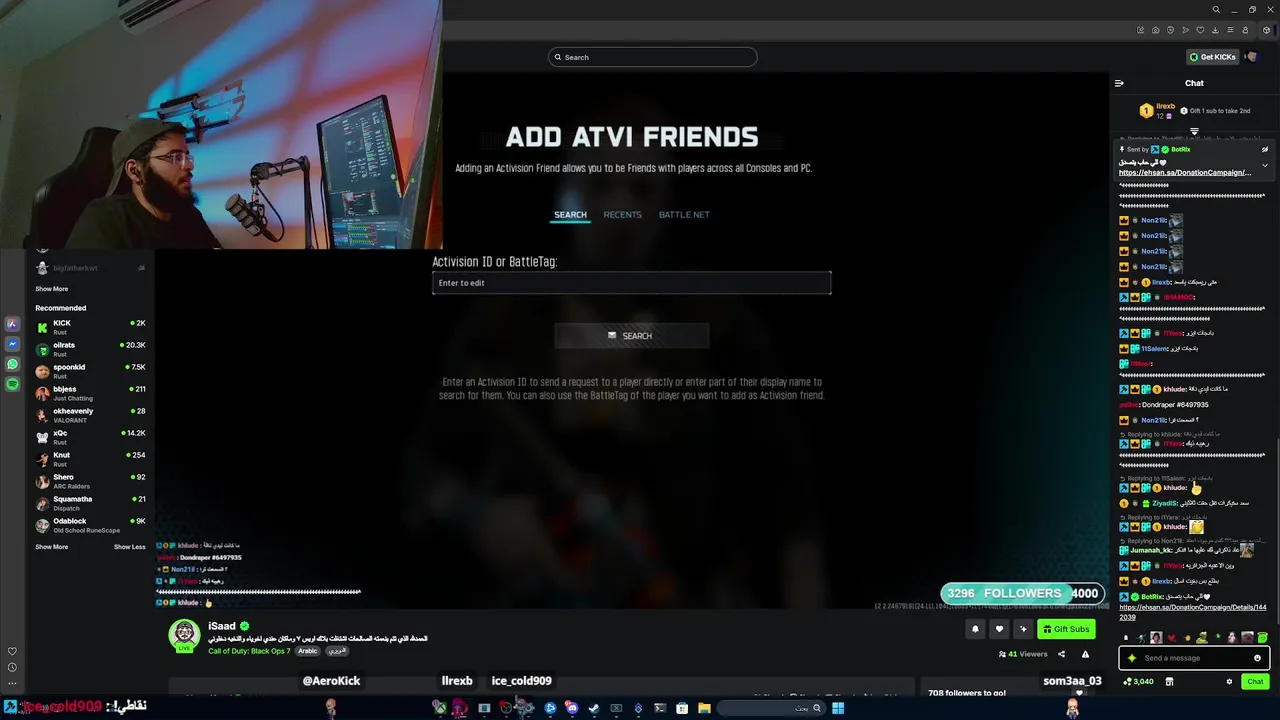The image size is (1280, 720).
Task: Click Show More under following list
Action: tap(52, 289)
